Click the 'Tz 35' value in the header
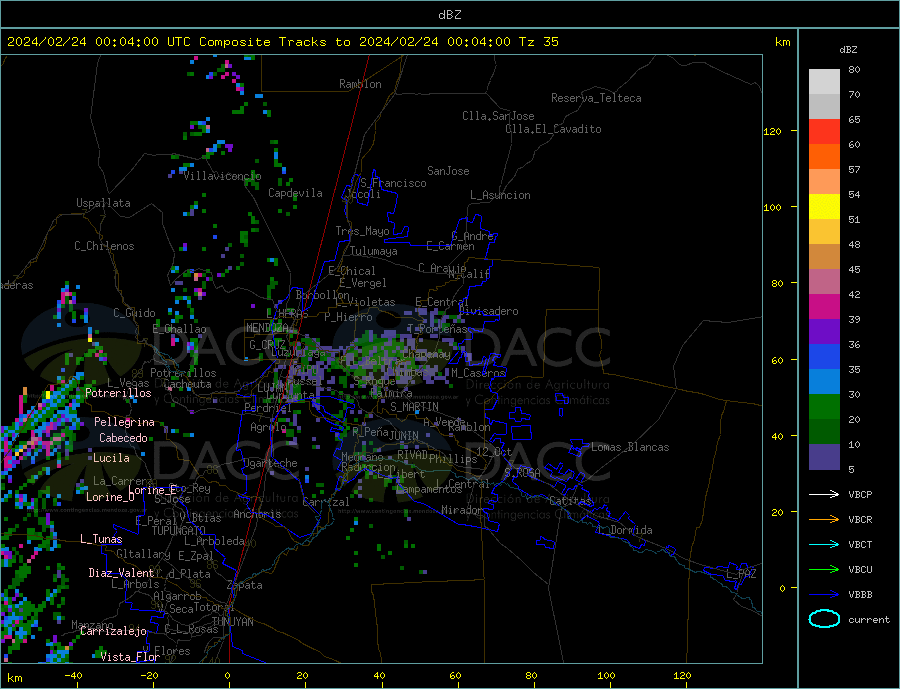This screenshot has width=900, height=689. click(x=538, y=42)
